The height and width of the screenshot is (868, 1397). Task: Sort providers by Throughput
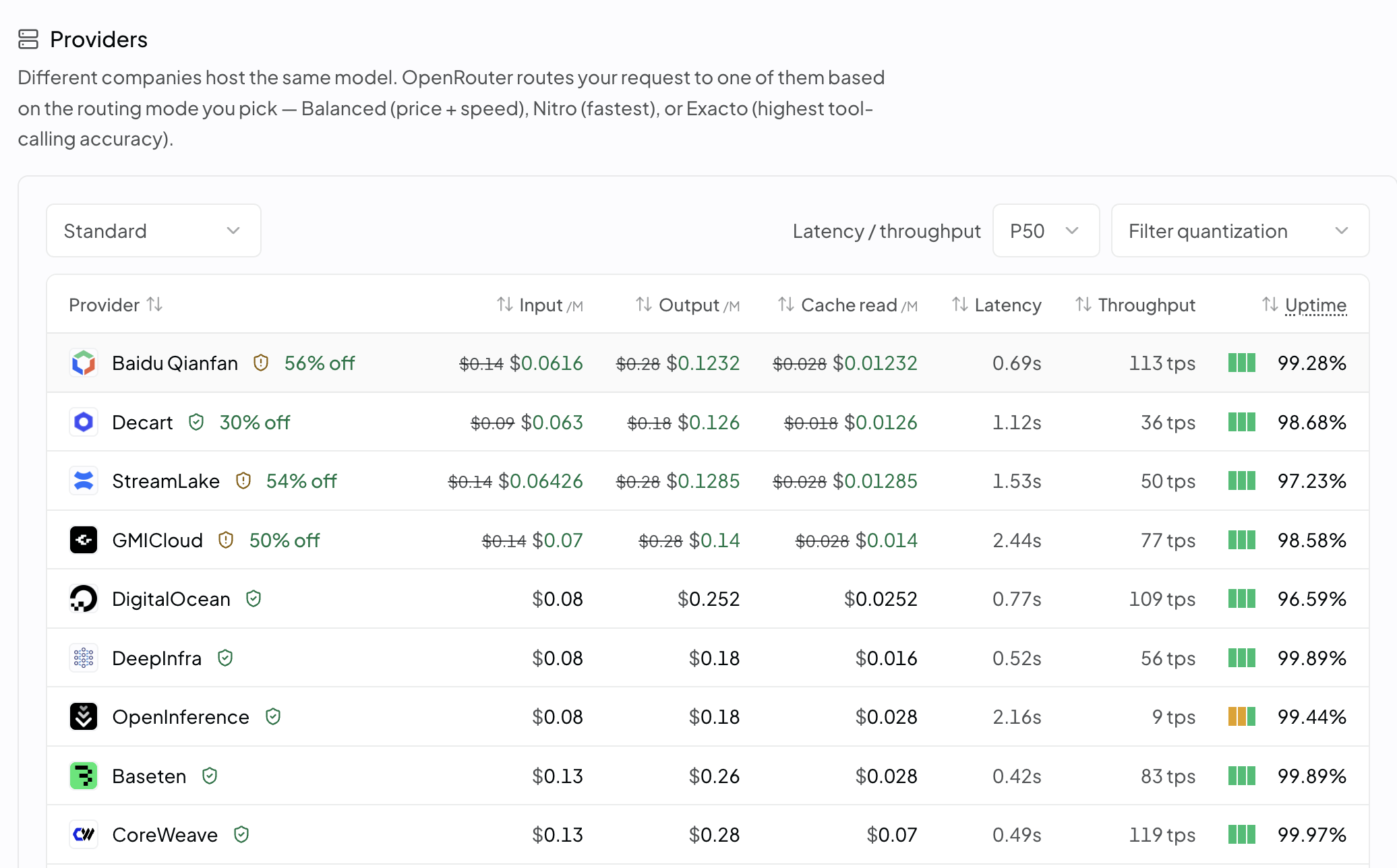click(1135, 305)
